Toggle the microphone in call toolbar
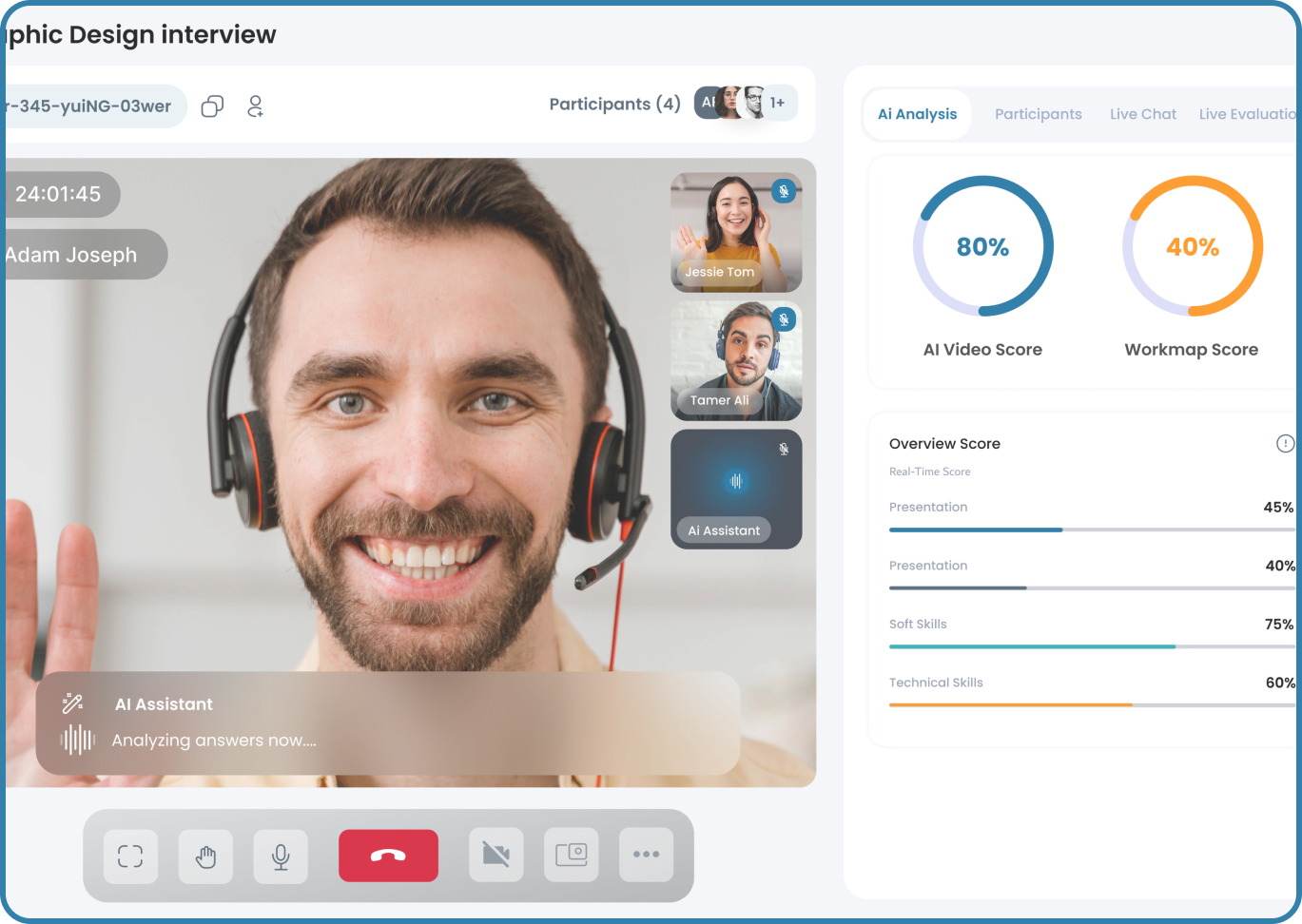The width and height of the screenshot is (1302, 924). 281,856
